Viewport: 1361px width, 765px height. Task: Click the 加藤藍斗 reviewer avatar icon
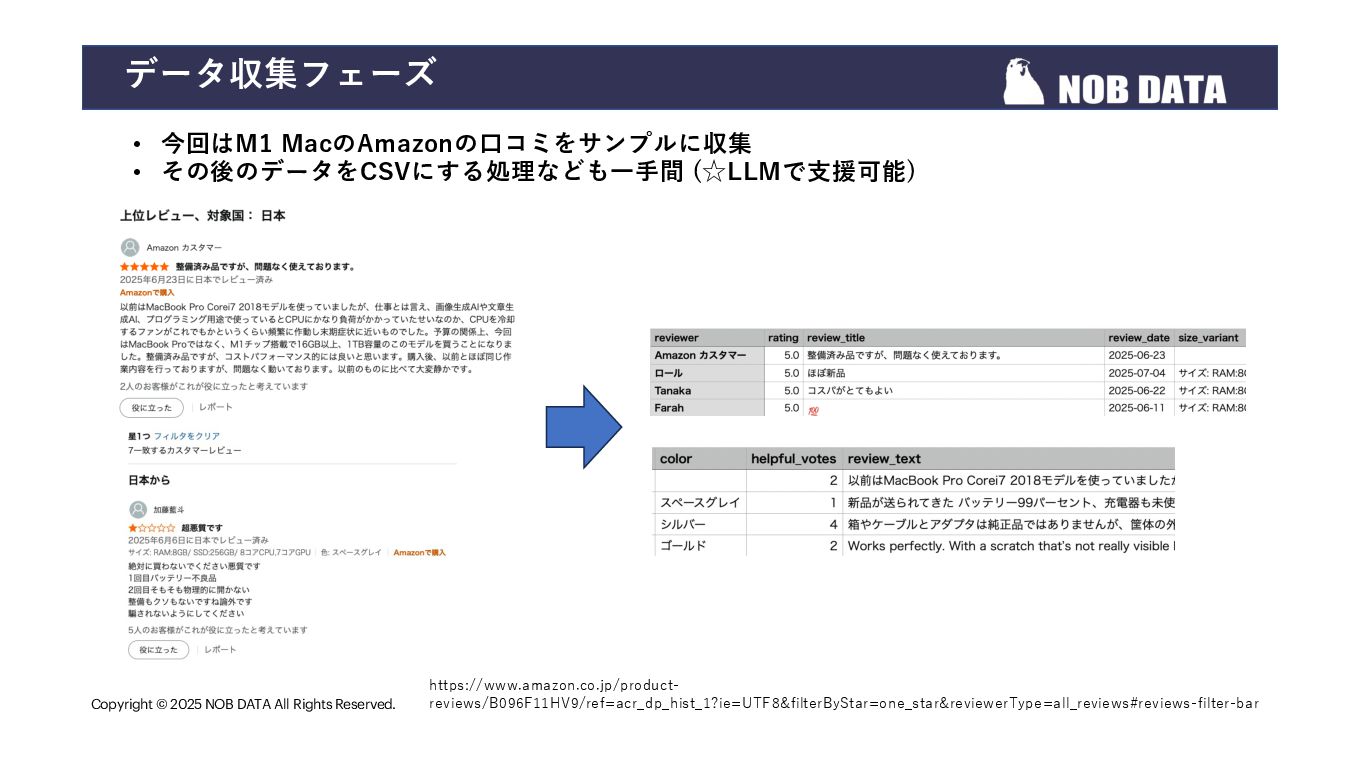click(x=138, y=509)
